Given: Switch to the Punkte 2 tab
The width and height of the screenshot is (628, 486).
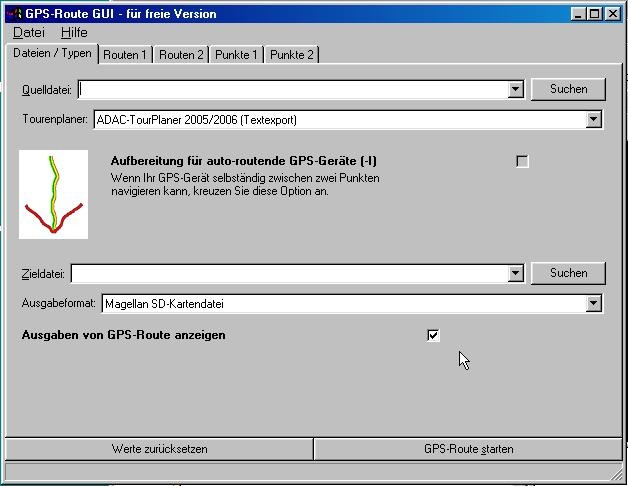Looking at the screenshot, I should coord(292,54).
